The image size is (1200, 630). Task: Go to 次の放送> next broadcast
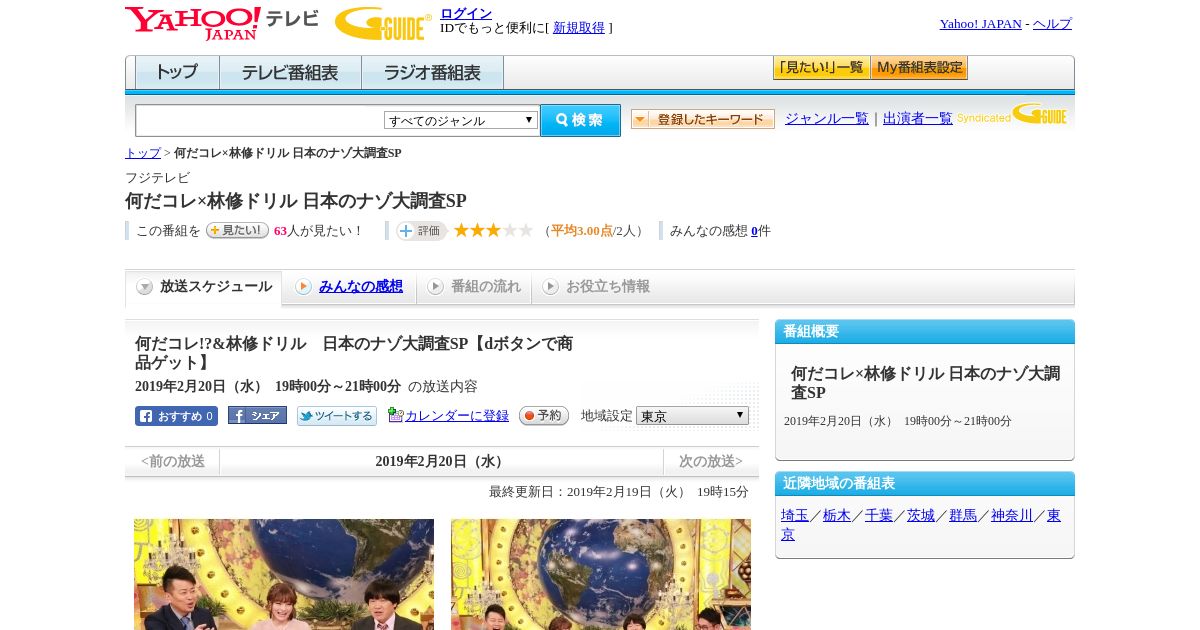(711, 461)
